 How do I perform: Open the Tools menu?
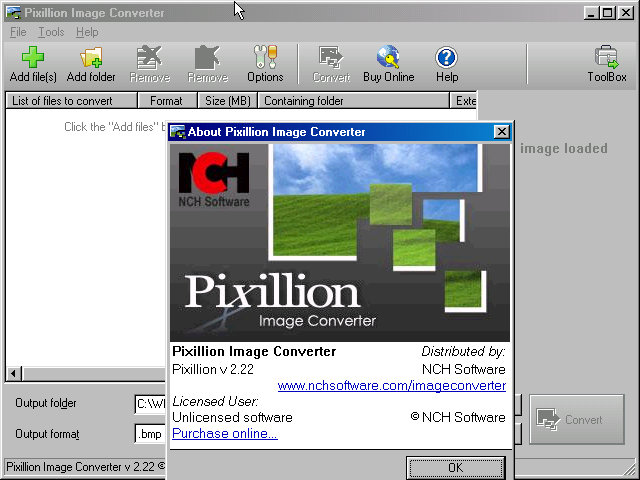(51, 32)
